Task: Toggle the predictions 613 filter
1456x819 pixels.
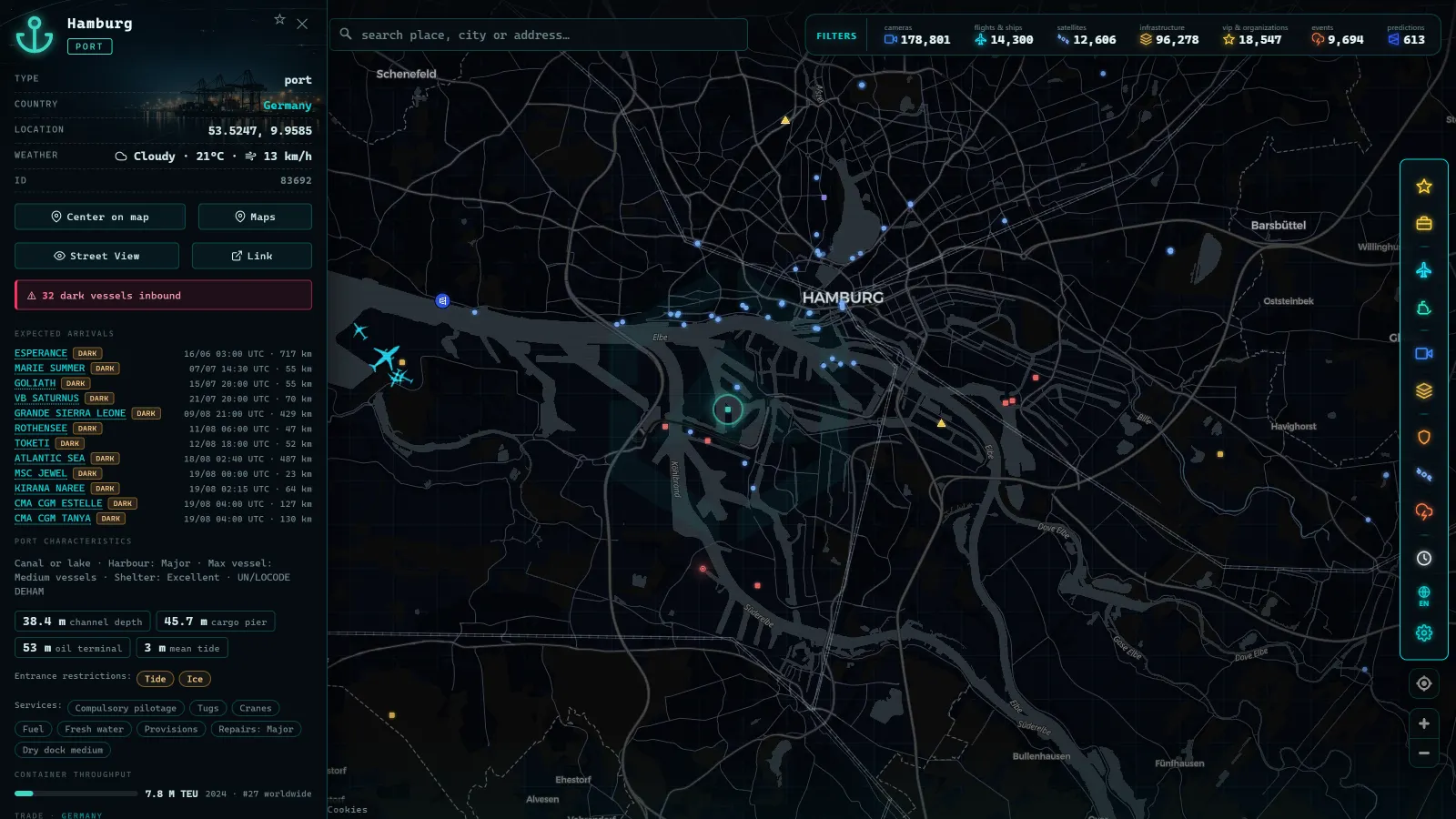Action: tap(1407, 35)
